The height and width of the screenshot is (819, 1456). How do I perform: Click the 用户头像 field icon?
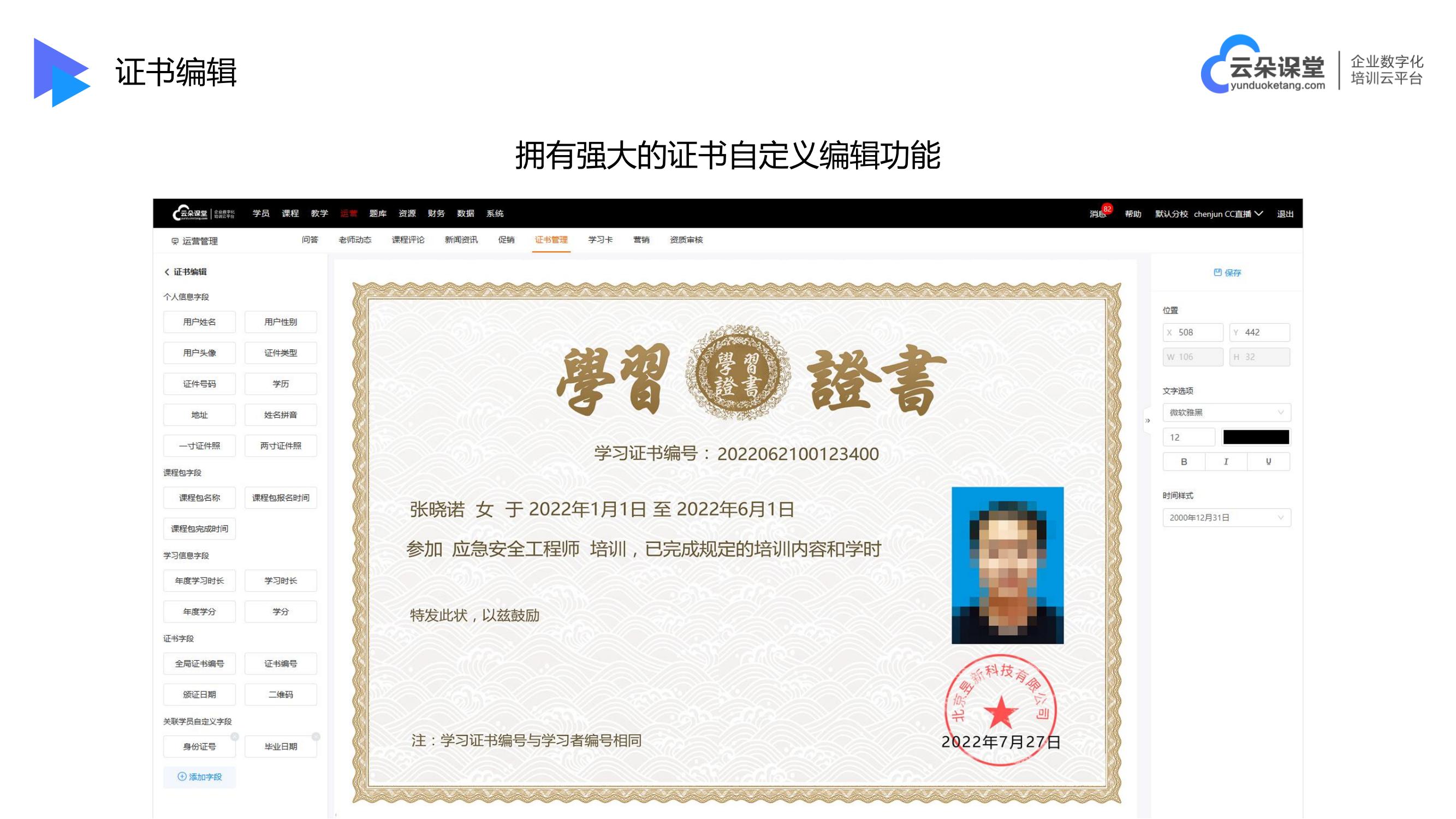[x=198, y=352]
